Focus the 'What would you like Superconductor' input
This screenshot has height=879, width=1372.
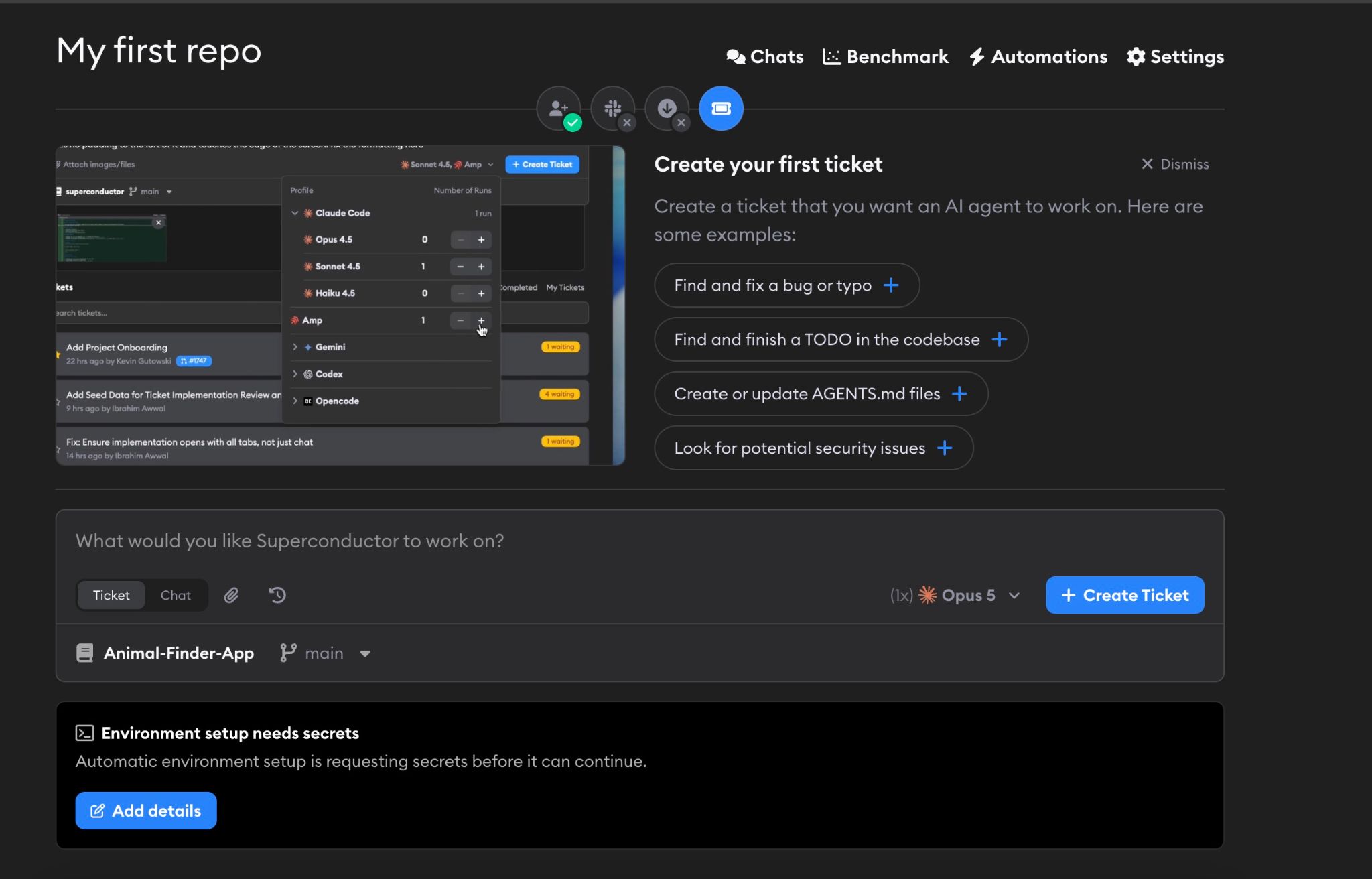[x=640, y=541]
